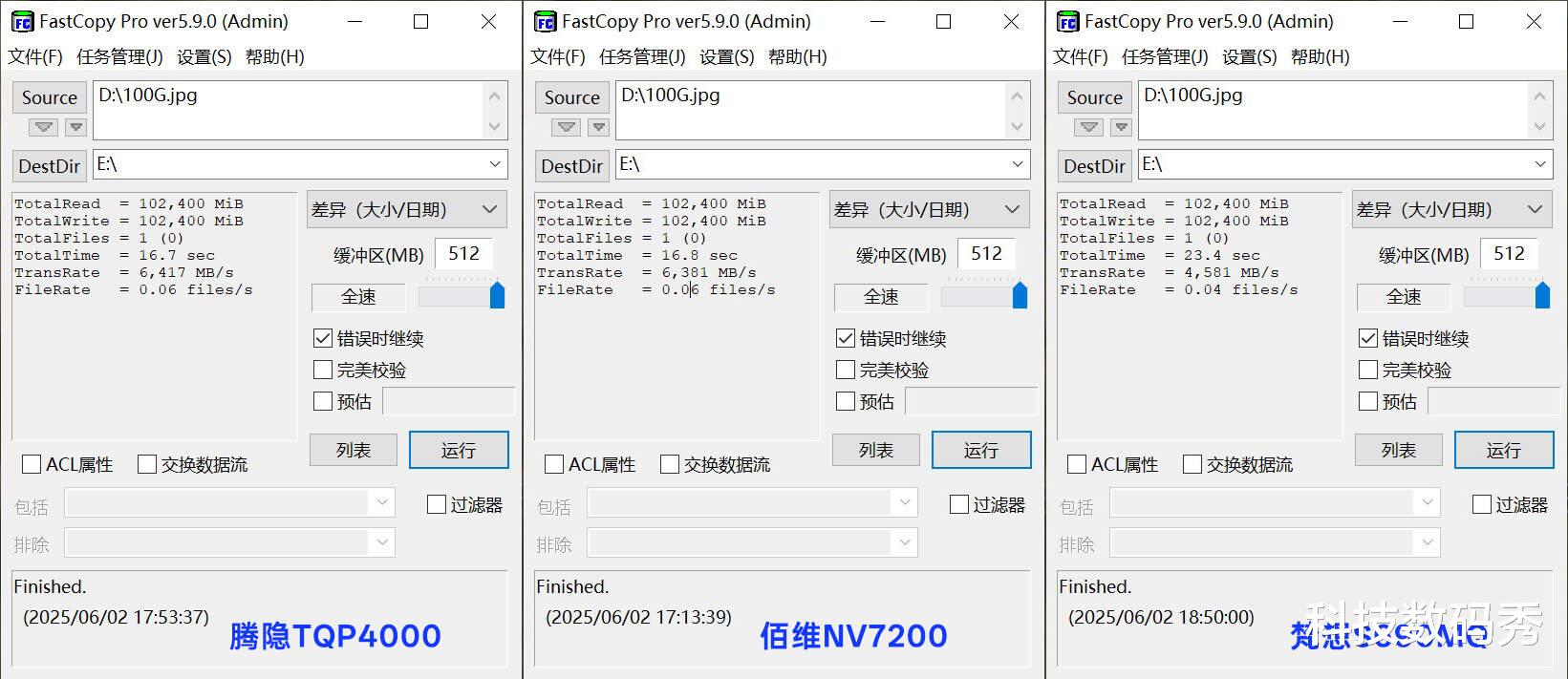1568x679 pixels.
Task: Click the Source button in the left window
Action: pos(50,97)
